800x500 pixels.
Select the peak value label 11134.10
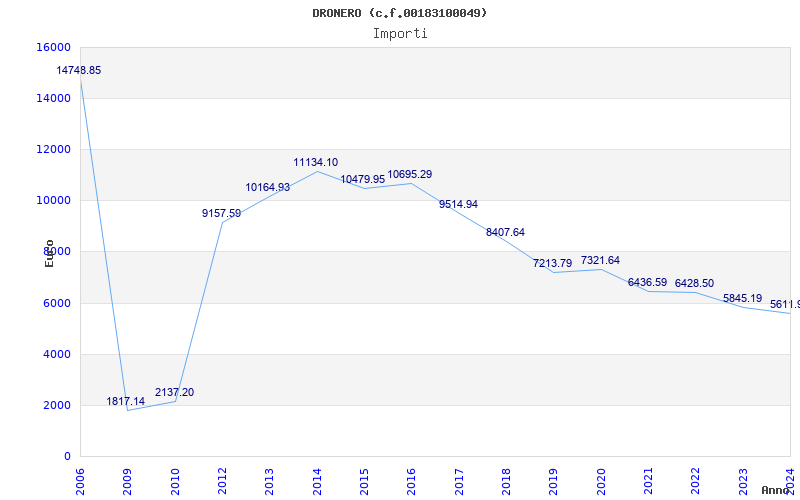[x=316, y=162]
